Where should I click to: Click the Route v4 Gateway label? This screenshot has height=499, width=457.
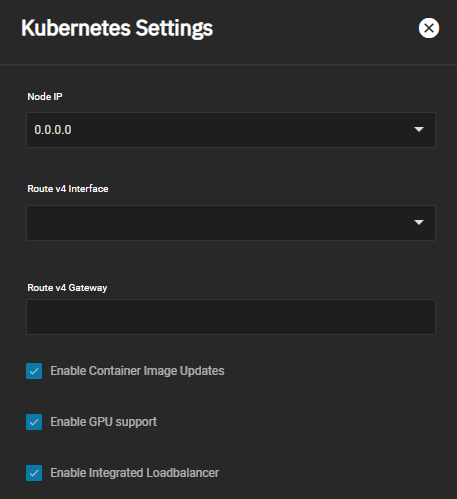(x=67, y=288)
